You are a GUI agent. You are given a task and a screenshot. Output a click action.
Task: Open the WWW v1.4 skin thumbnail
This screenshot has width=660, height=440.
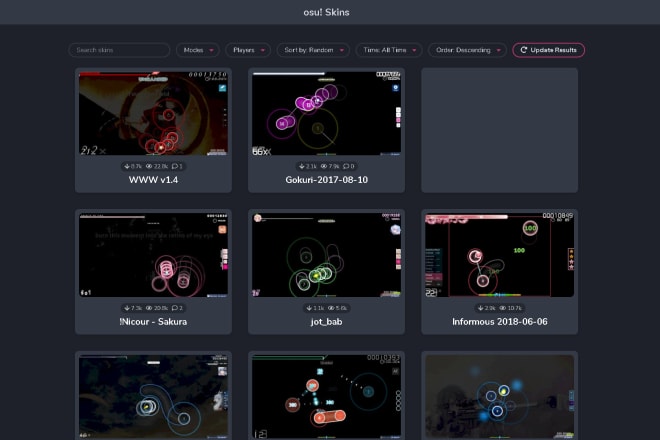point(153,113)
